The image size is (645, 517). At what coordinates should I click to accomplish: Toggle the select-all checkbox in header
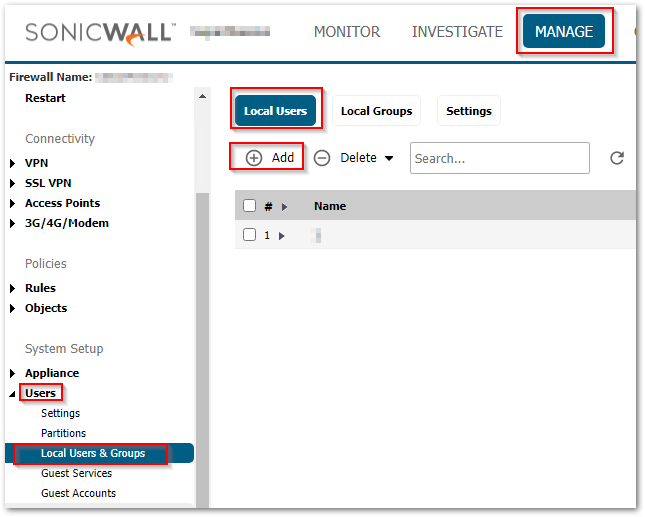tap(250, 206)
